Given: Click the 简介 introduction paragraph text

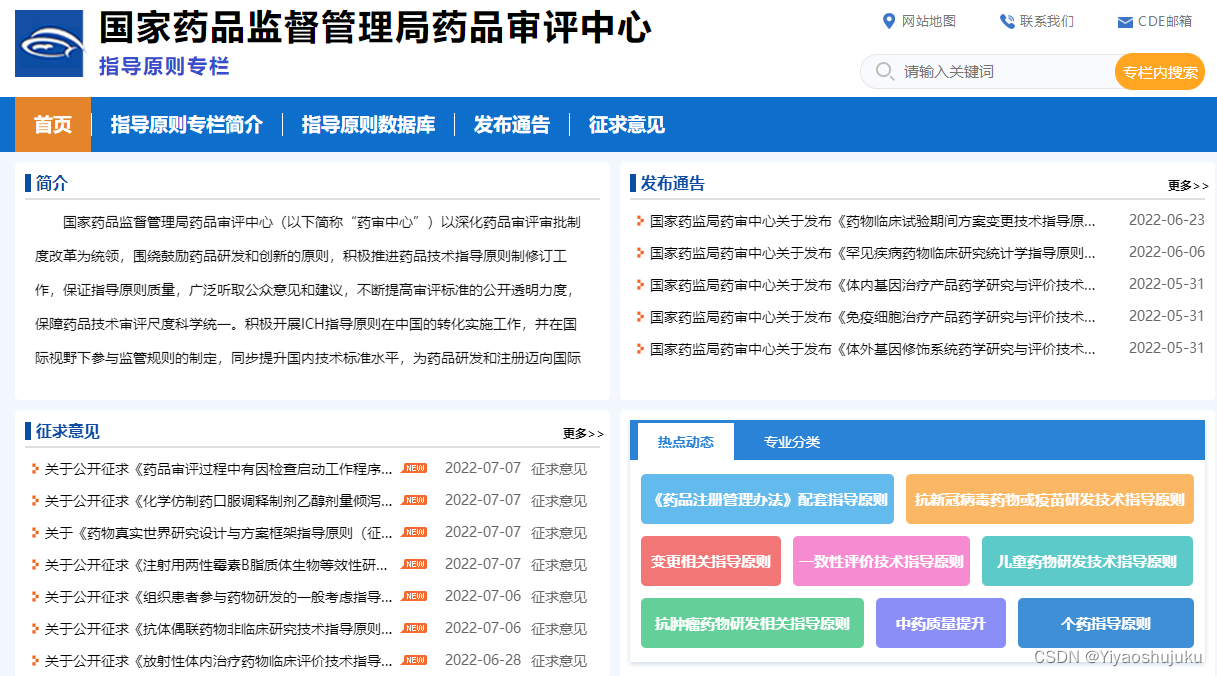Looking at the screenshot, I should pos(308,290).
